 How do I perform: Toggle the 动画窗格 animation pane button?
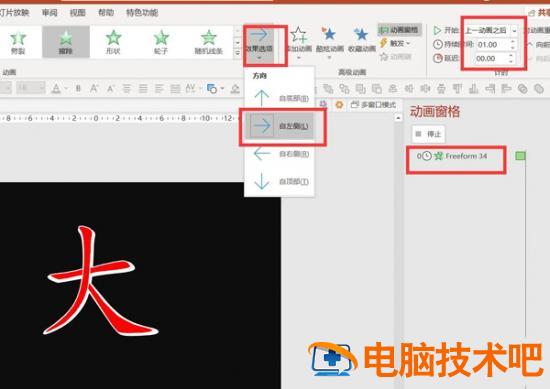(x=400, y=30)
